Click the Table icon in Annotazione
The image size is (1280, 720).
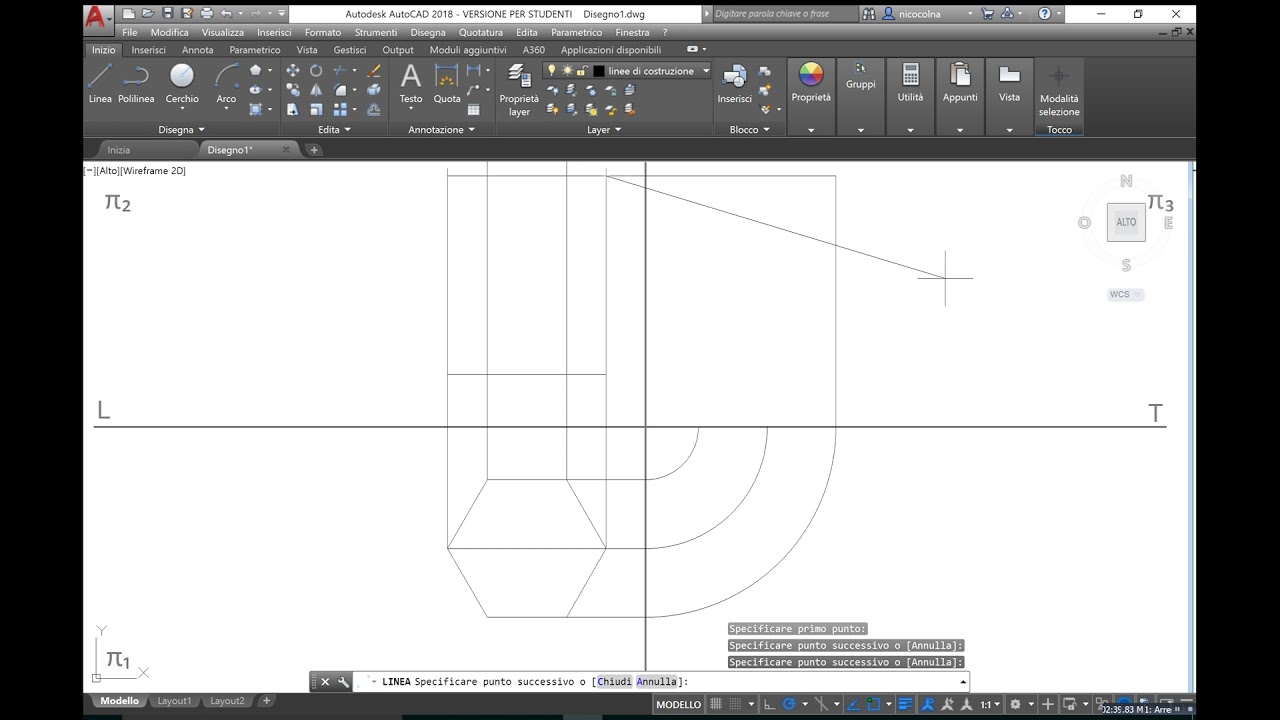(474, 109)
